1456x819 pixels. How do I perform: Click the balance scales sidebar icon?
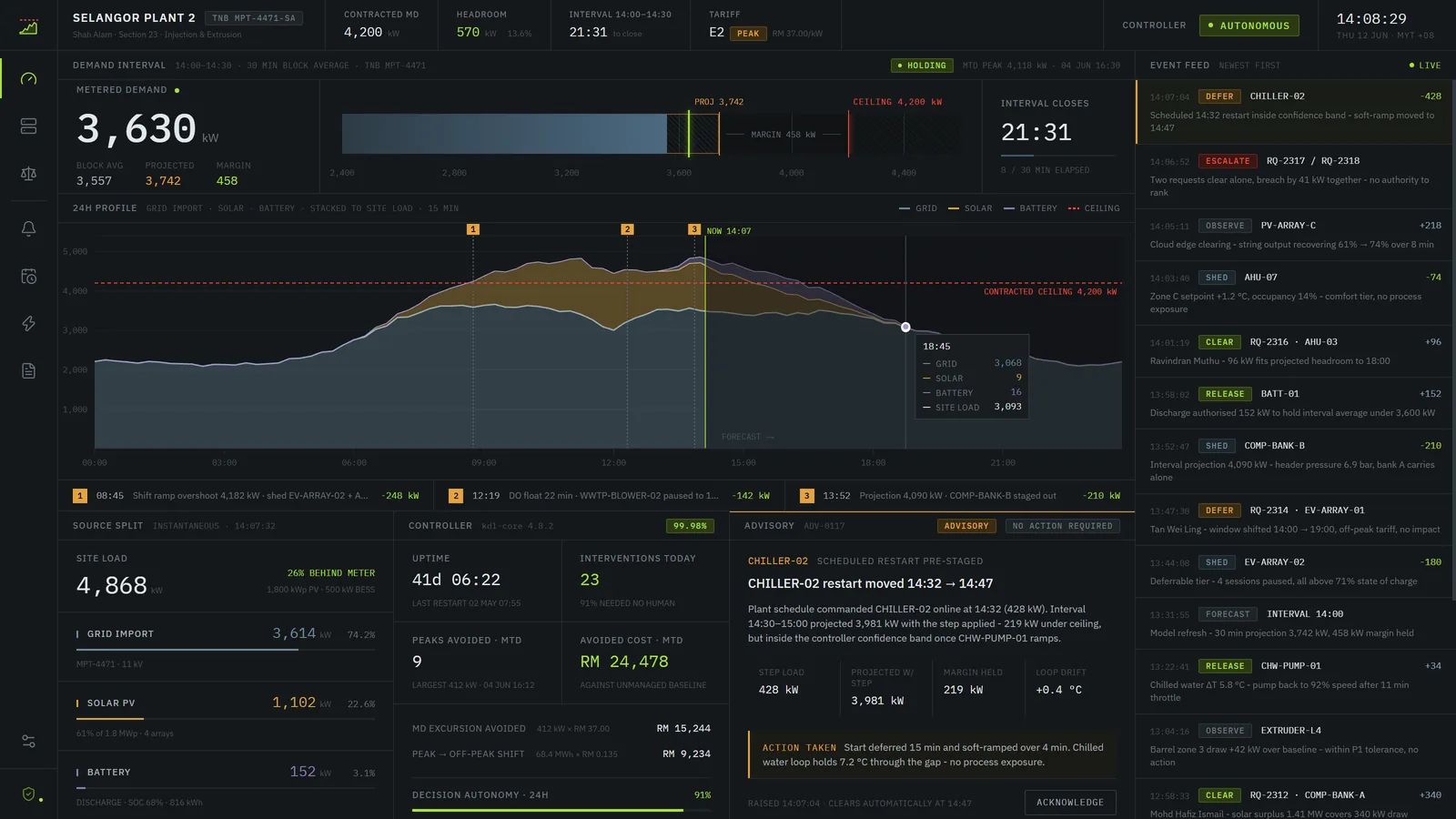coord(28,173)
